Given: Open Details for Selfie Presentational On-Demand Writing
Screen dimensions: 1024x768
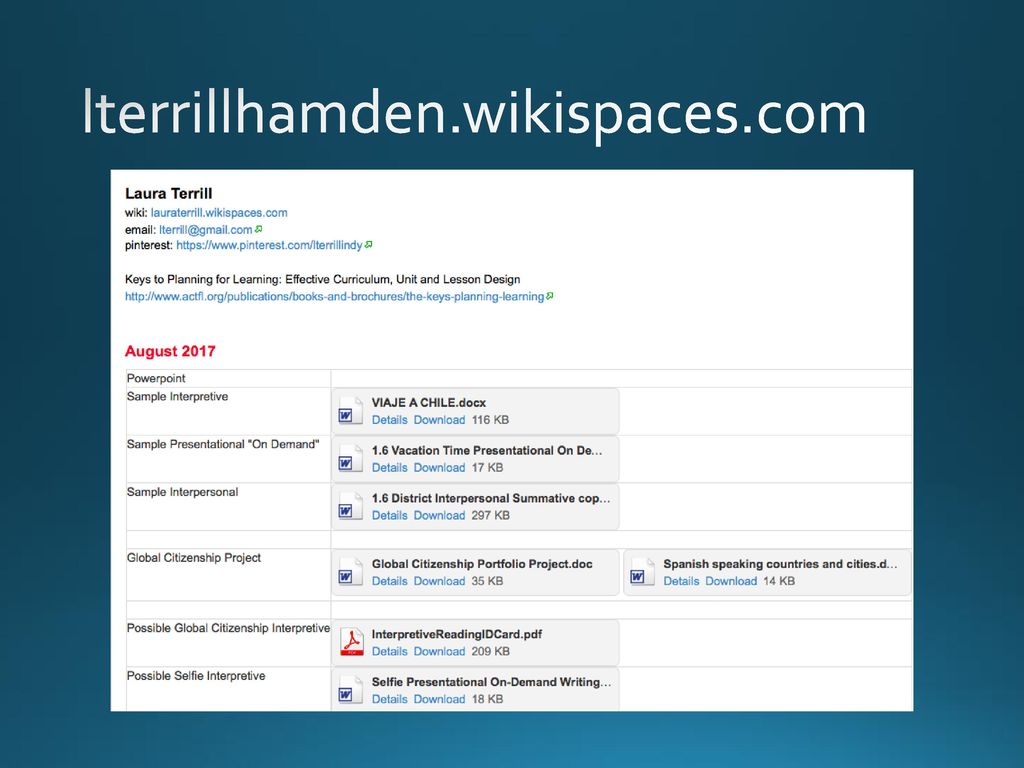Looking at the screenshot, I should click(389, 699).
